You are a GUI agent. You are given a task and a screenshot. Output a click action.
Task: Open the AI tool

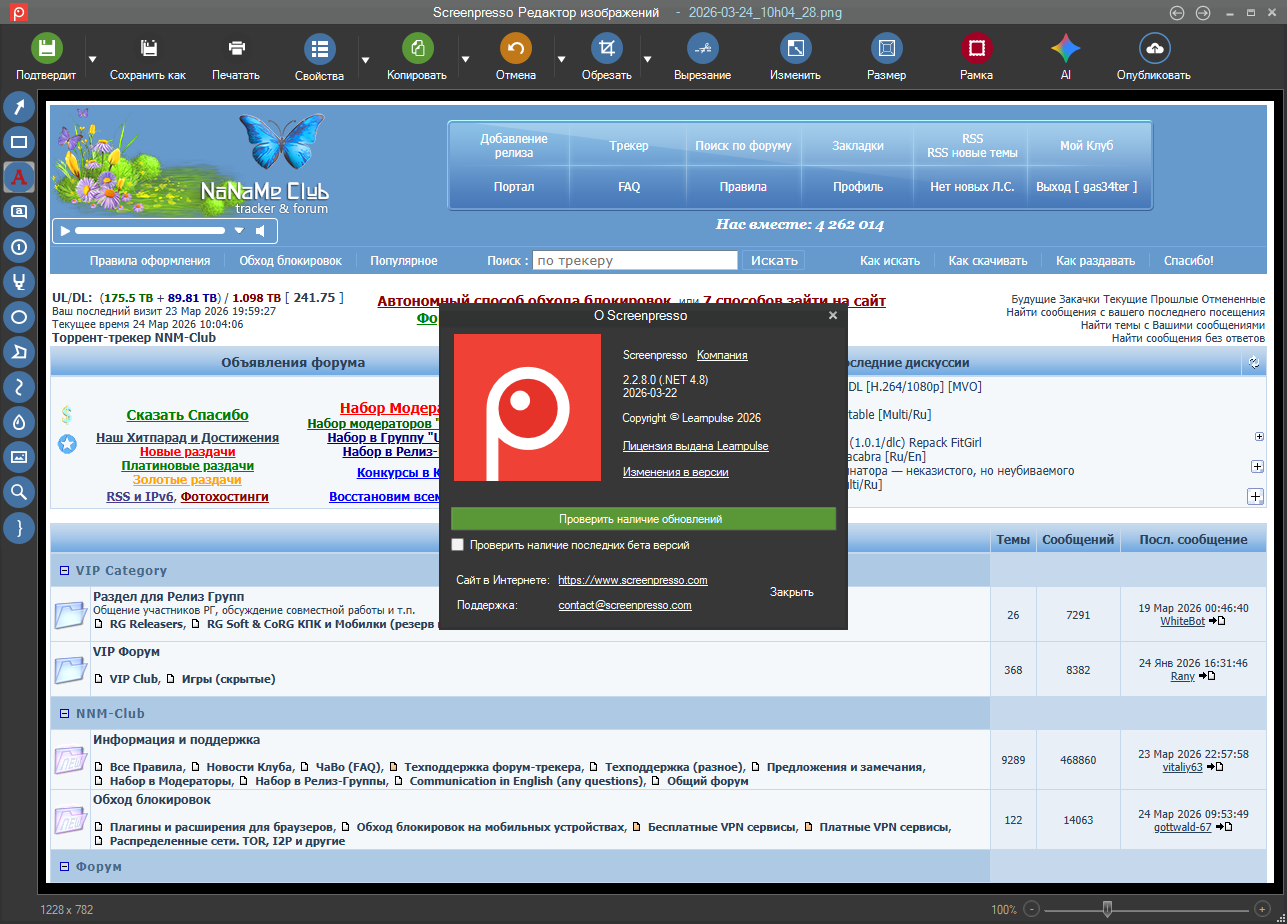click(1065, 48)
